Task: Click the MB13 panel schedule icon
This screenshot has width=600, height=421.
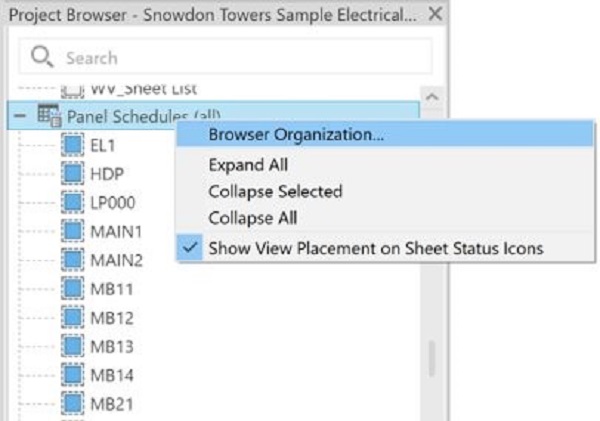Action: coord(73,347)
